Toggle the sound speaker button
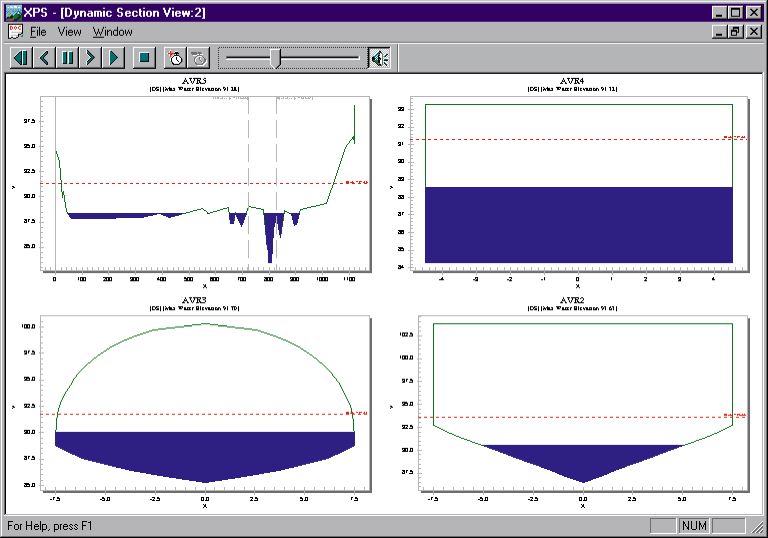 pyautogui.click(x=379, y=58)
